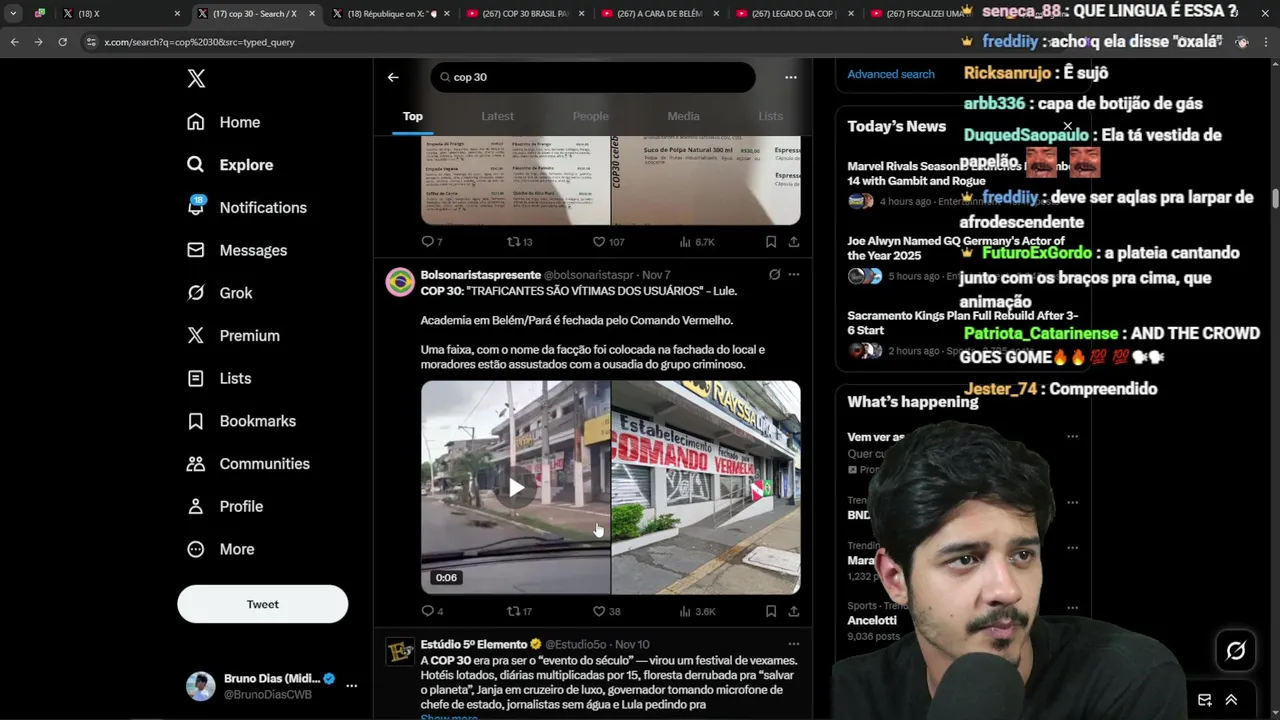1280x720 pixels.
Task: Open new message icon in messages drawer
Action: tap(1205, 700)
